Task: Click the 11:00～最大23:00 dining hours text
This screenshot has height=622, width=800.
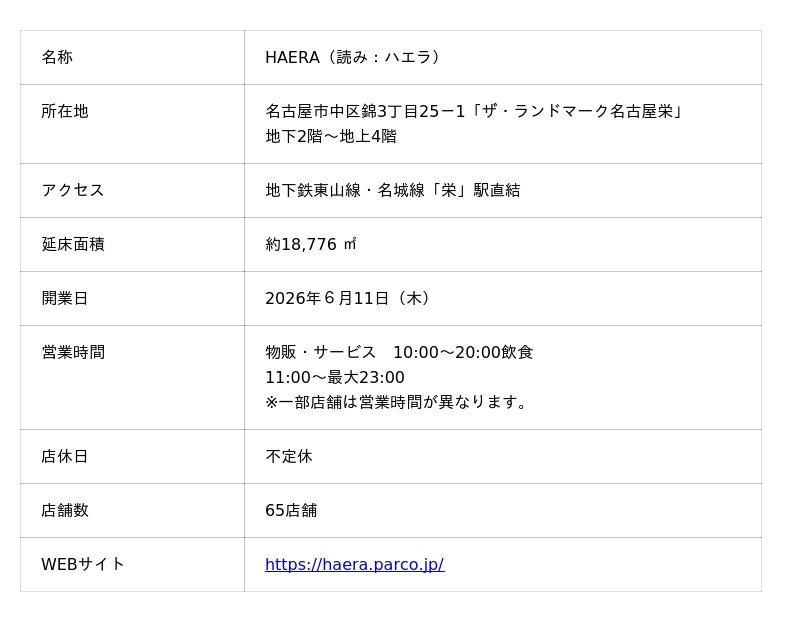Action: (335, 378)
